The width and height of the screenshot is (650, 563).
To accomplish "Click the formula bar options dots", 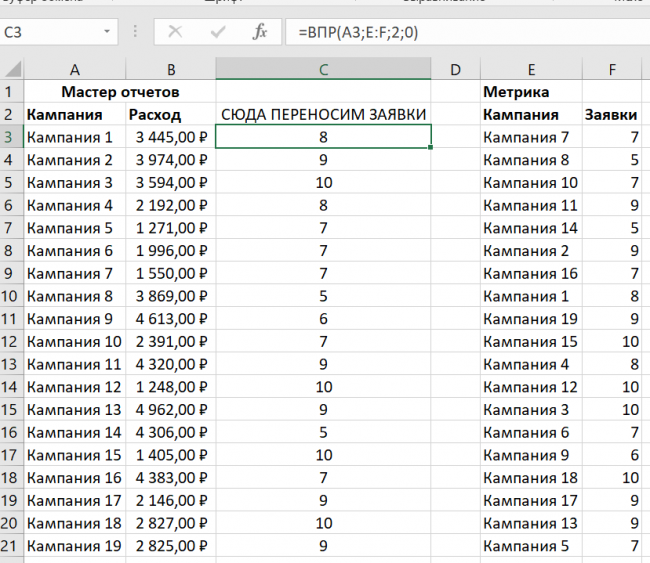I will coord(134,32).
